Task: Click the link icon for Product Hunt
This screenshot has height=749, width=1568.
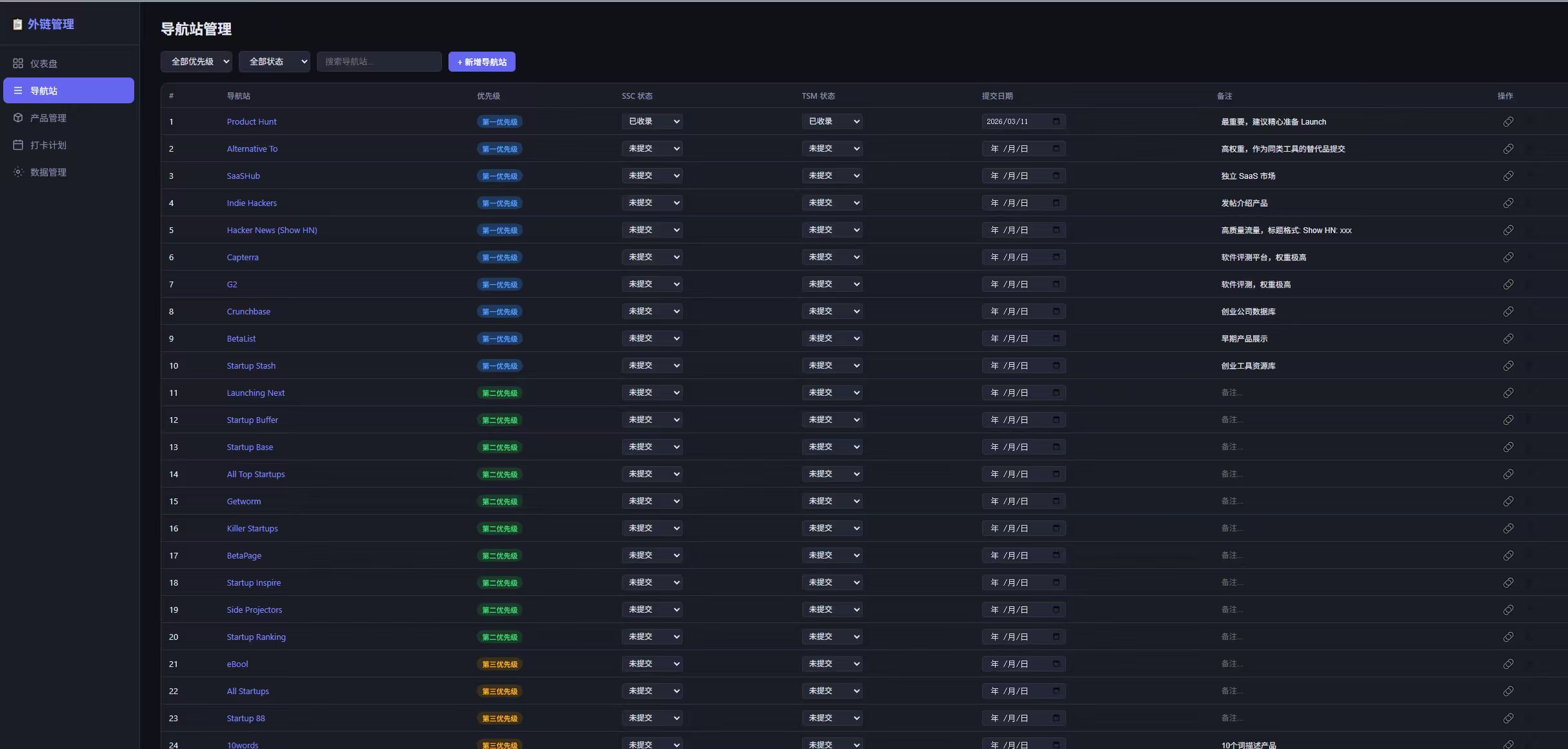Action: 1508,121
